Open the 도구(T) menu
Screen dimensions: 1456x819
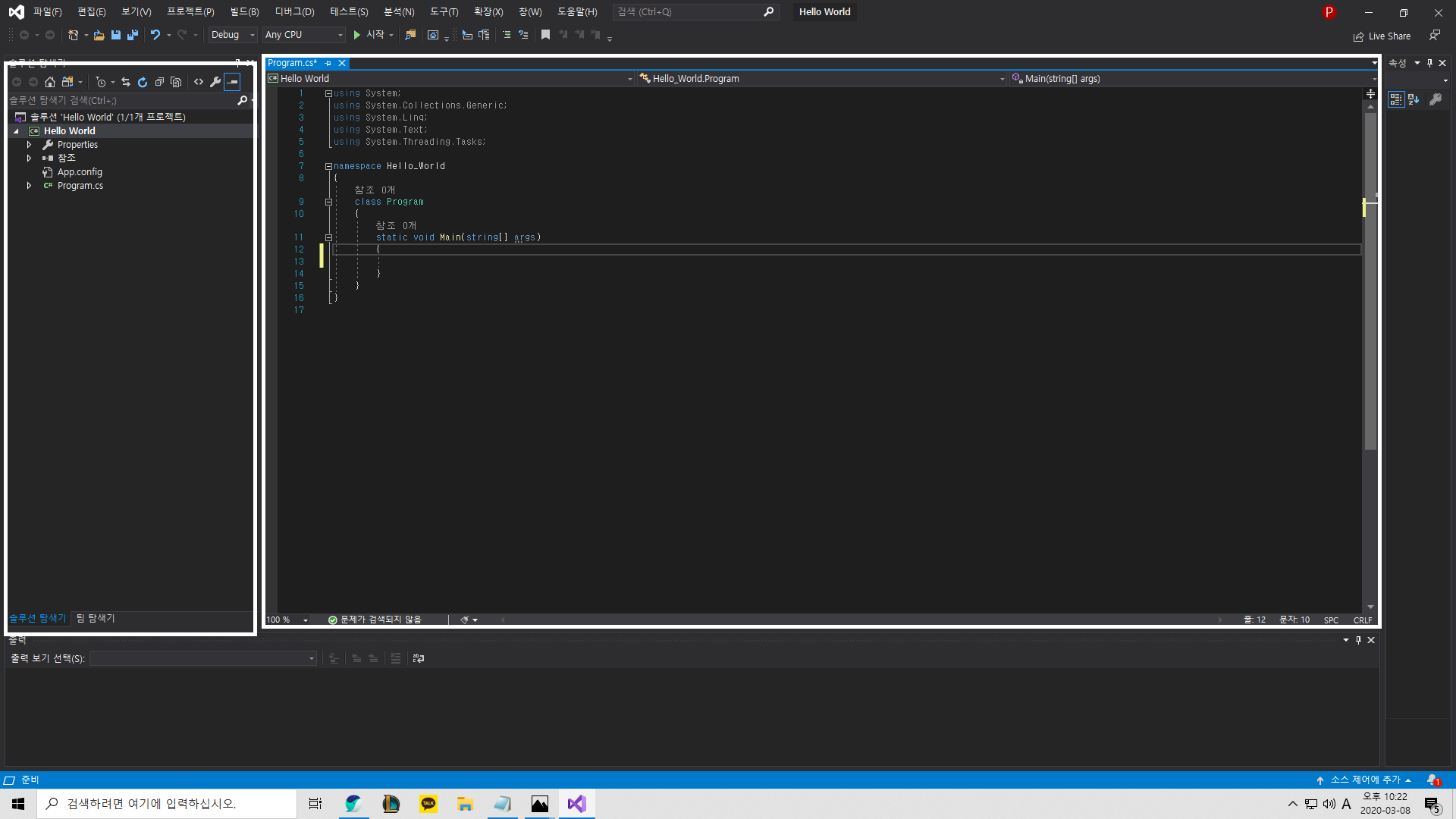click(444, 12)
